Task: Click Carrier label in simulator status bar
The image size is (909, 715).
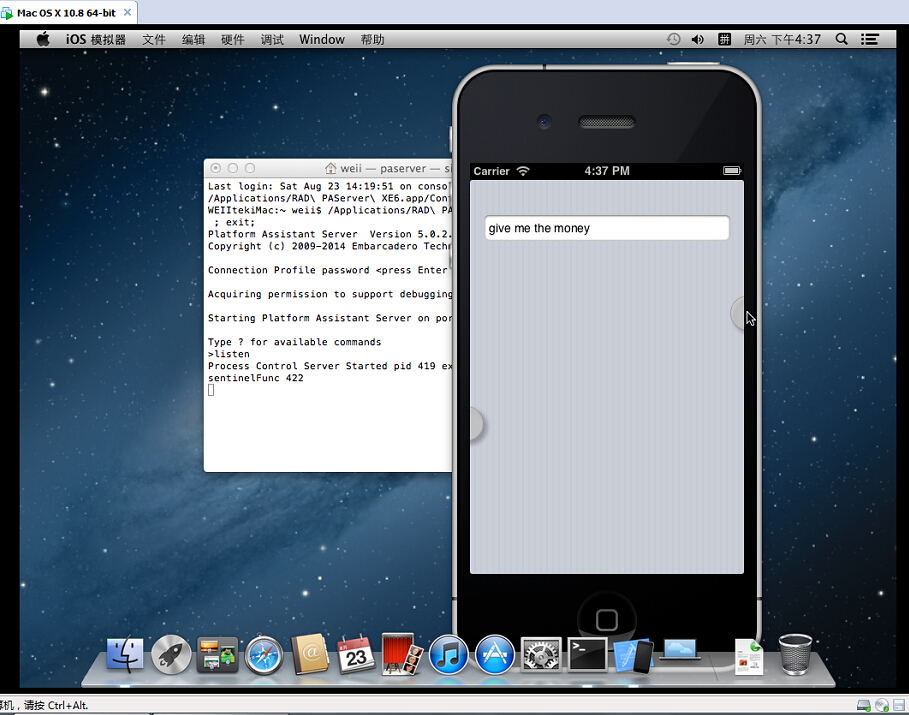Action: 491,171
